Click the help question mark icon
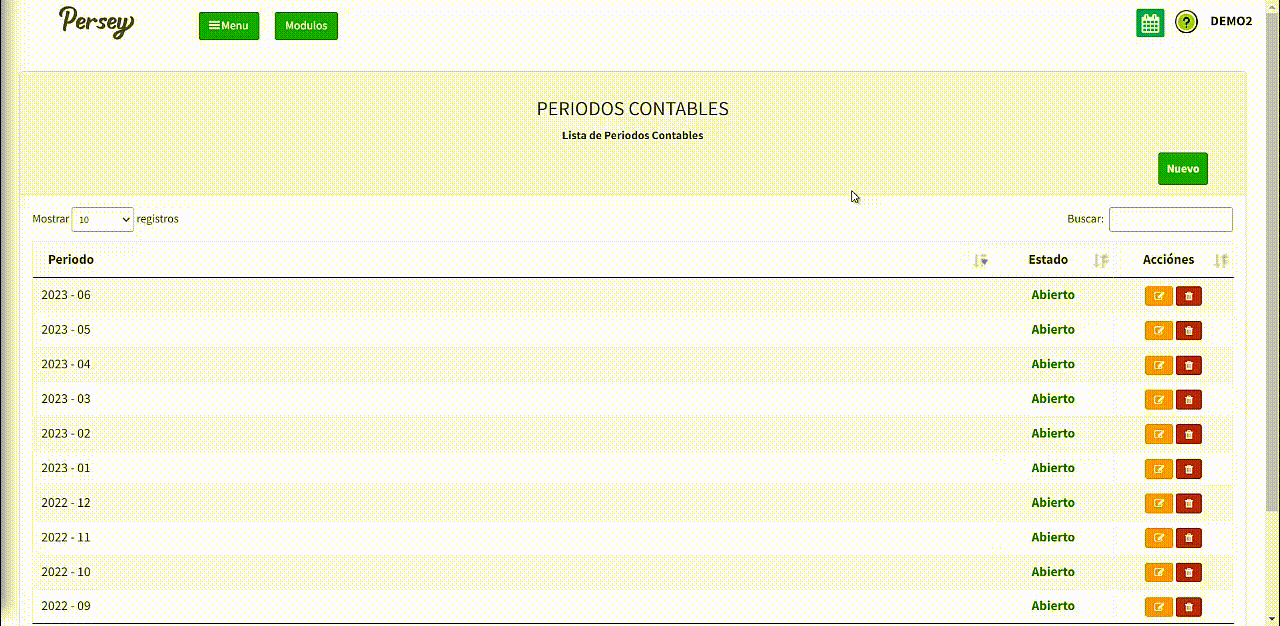This screenshot has width=1280, height=626. pyautogui.click(x=1186, y=22)
